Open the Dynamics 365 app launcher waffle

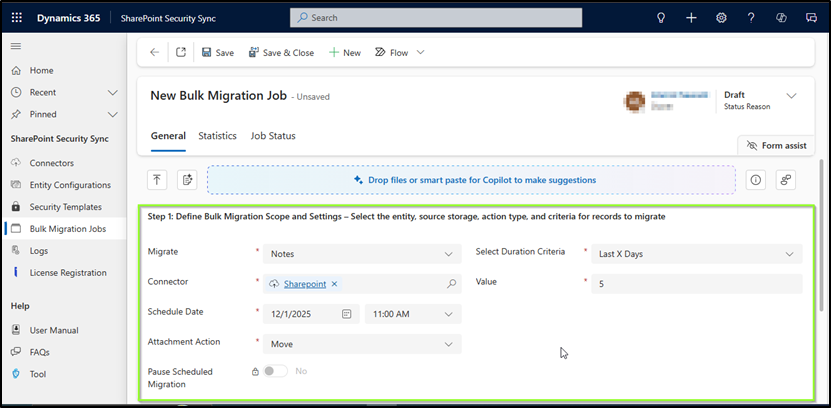click(18, 17)
